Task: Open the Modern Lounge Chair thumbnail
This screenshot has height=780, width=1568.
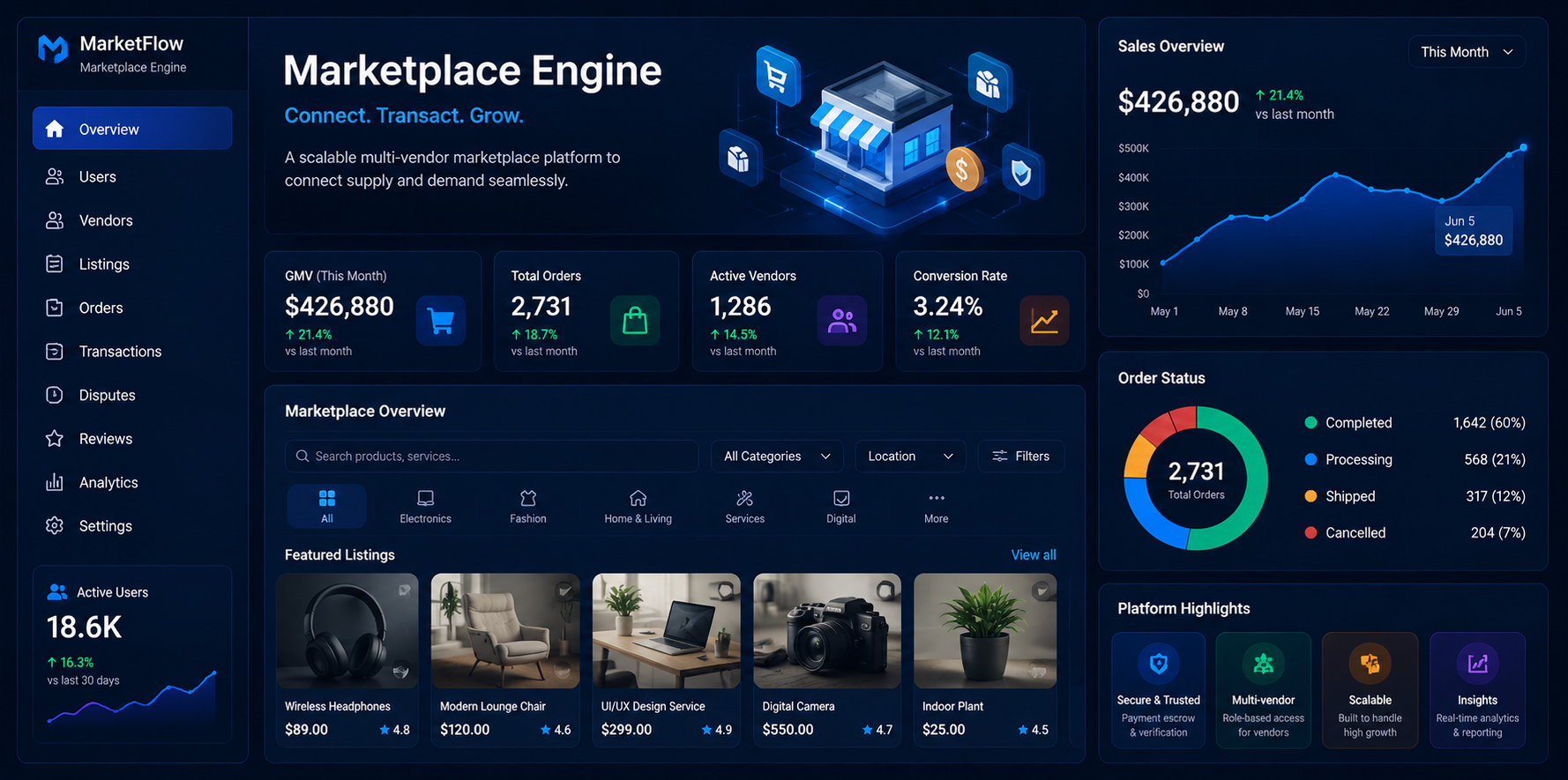Action: coord(505,631)
